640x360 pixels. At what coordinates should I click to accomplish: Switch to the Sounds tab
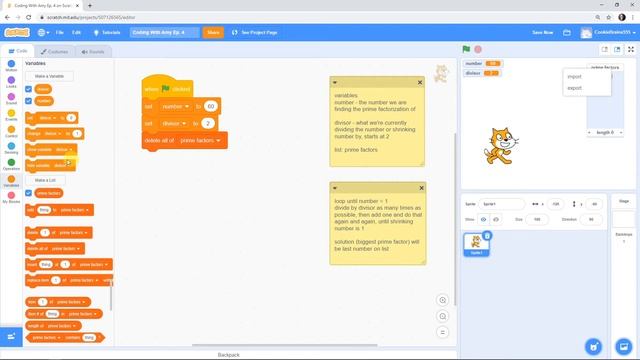pos(93,51)
